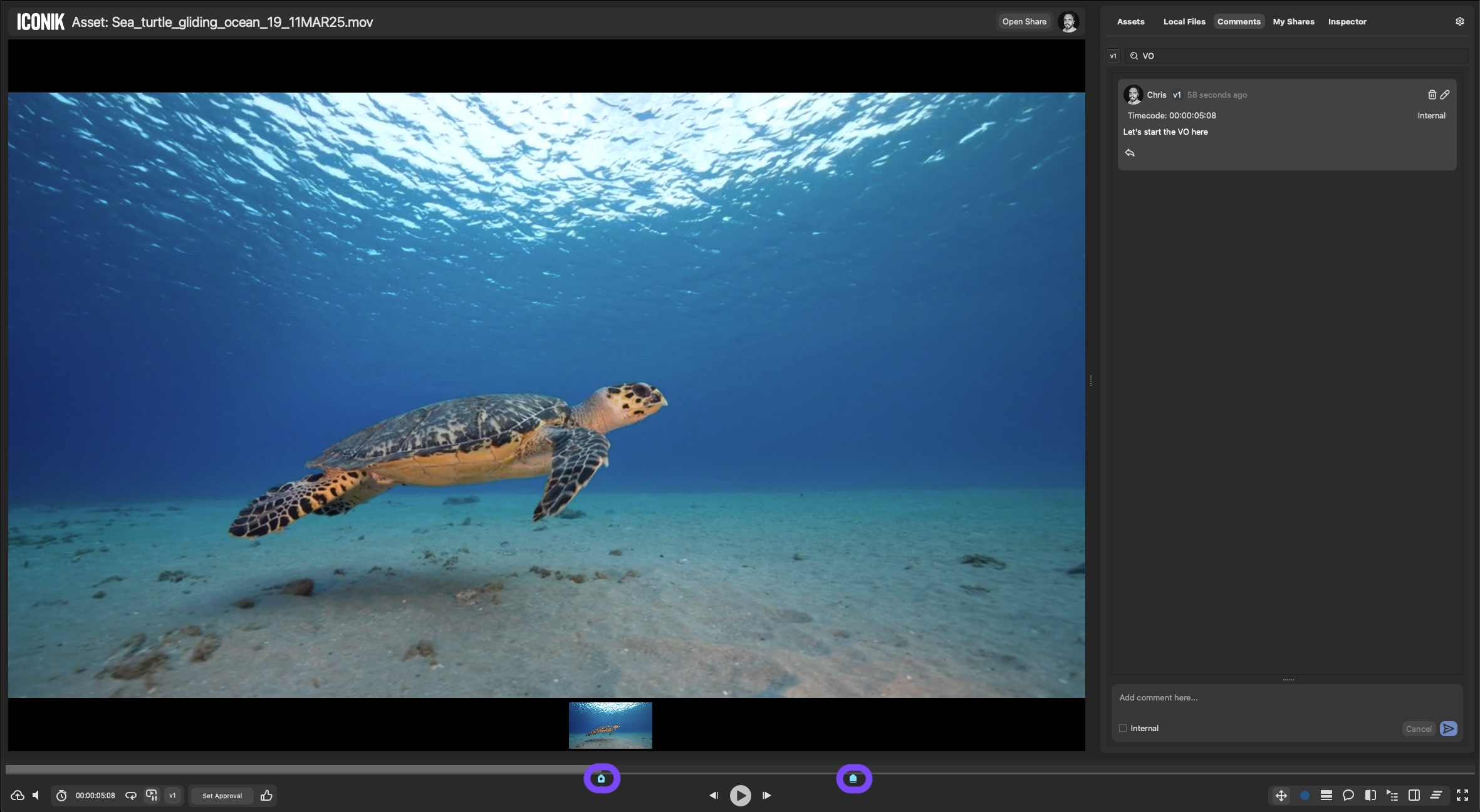1480x812 pixels.
Task: Reply to the VO comment
Action: click(x=1130, y=153)
